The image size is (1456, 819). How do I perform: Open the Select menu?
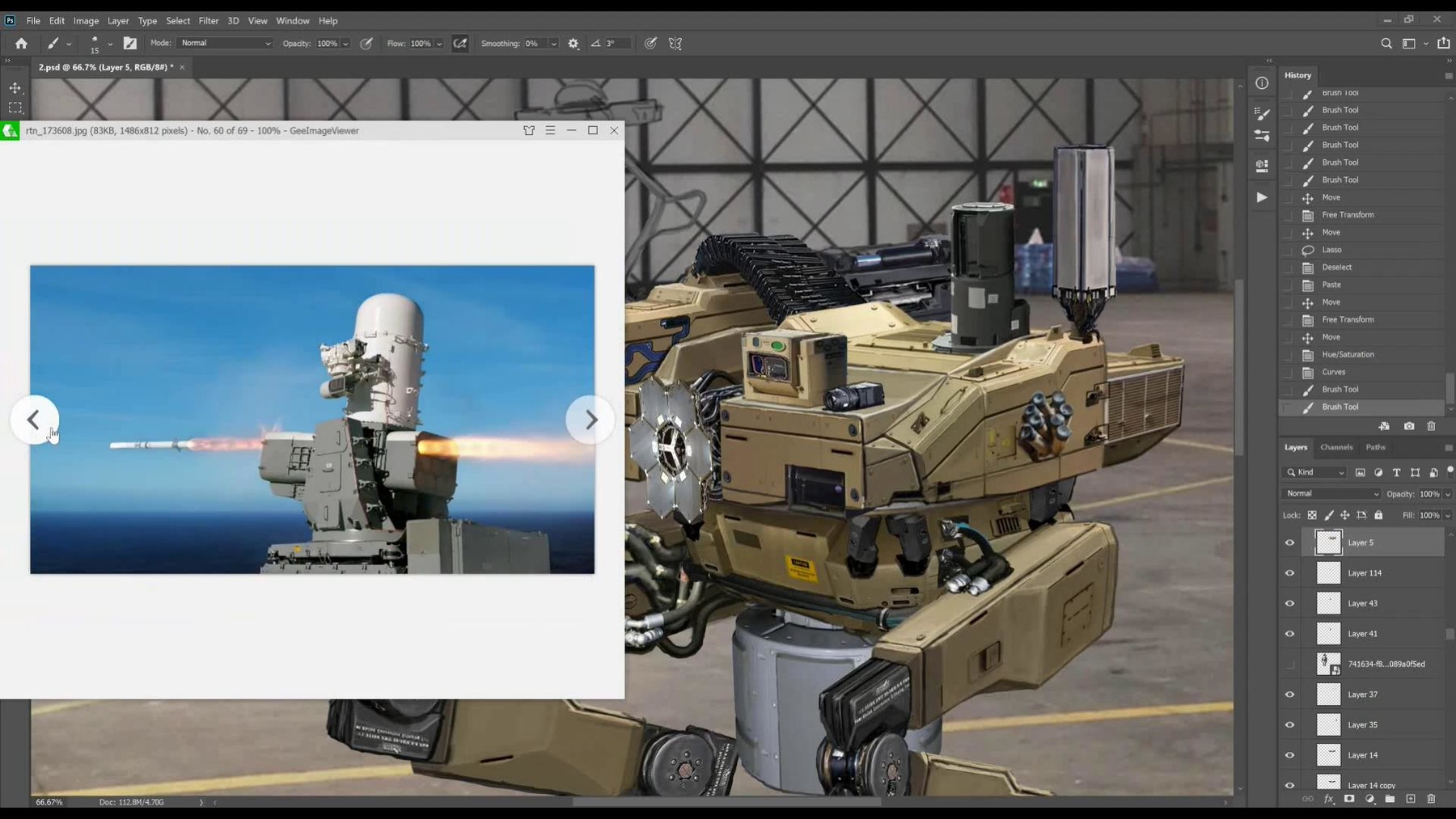click(178, 20)
